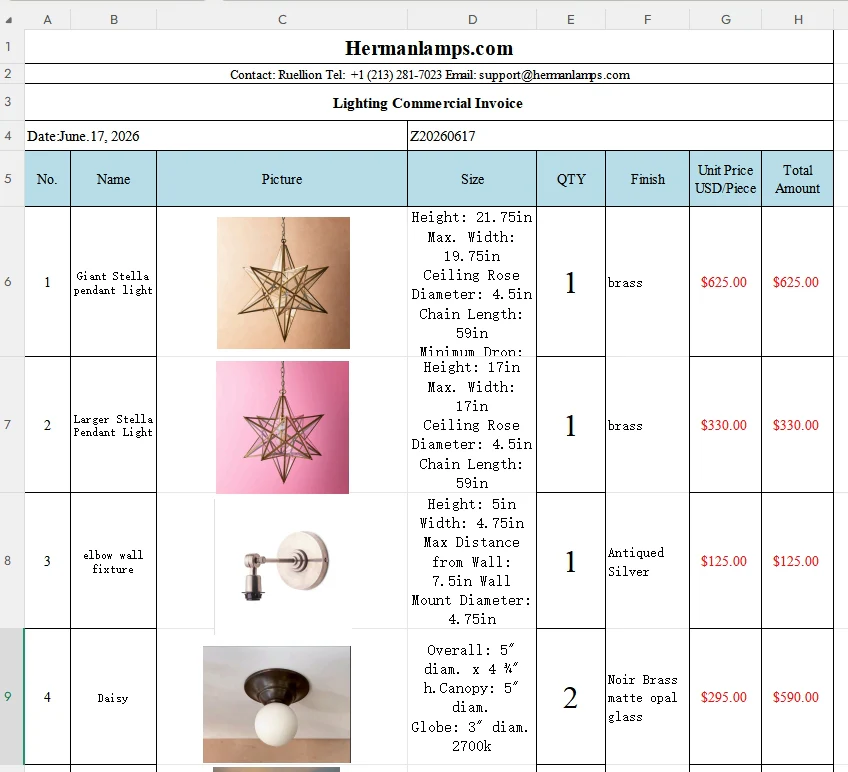Viewport: 848px width, 772px height.
Task: Select the $330.00 total amount cell
Action: coord(798,425)
